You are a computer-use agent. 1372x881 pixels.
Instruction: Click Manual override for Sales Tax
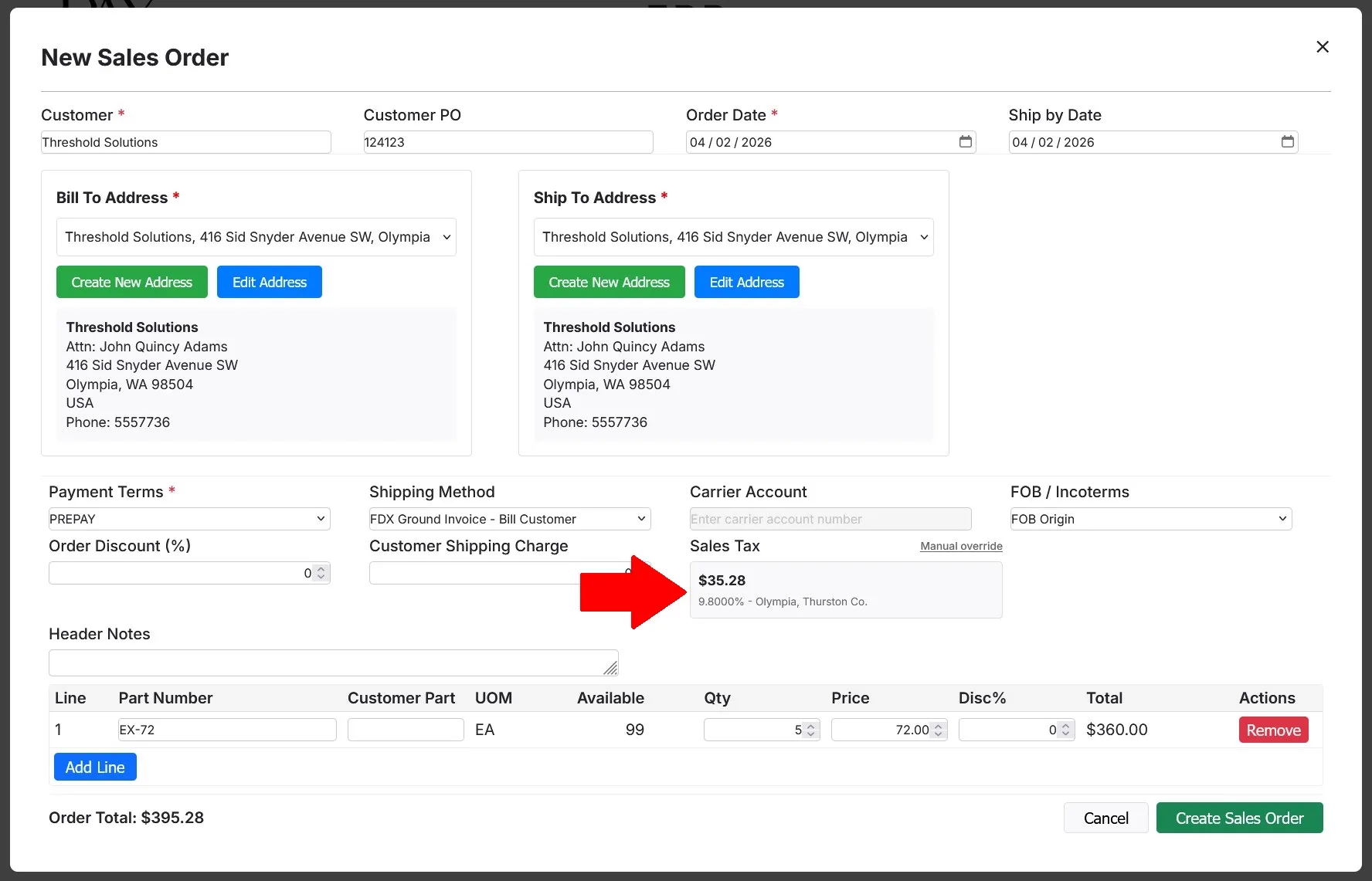960,546
